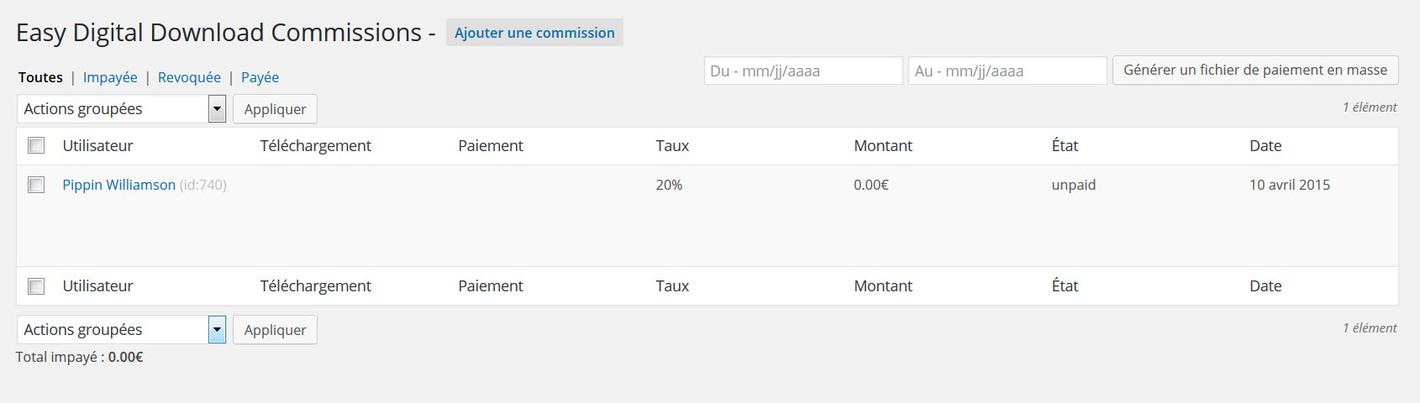The image size is (1420, 403).
Task: Toggle select-all checkbox in table header
Action: (x=36, y=146)
